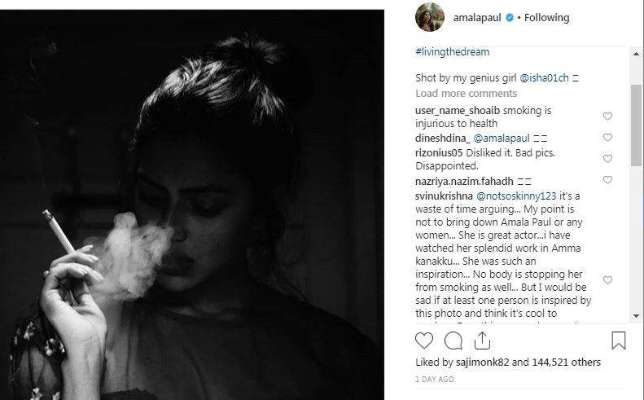Like the post with heart icon
Viewport: 644px width, 400px height.
tap(424, 340)
